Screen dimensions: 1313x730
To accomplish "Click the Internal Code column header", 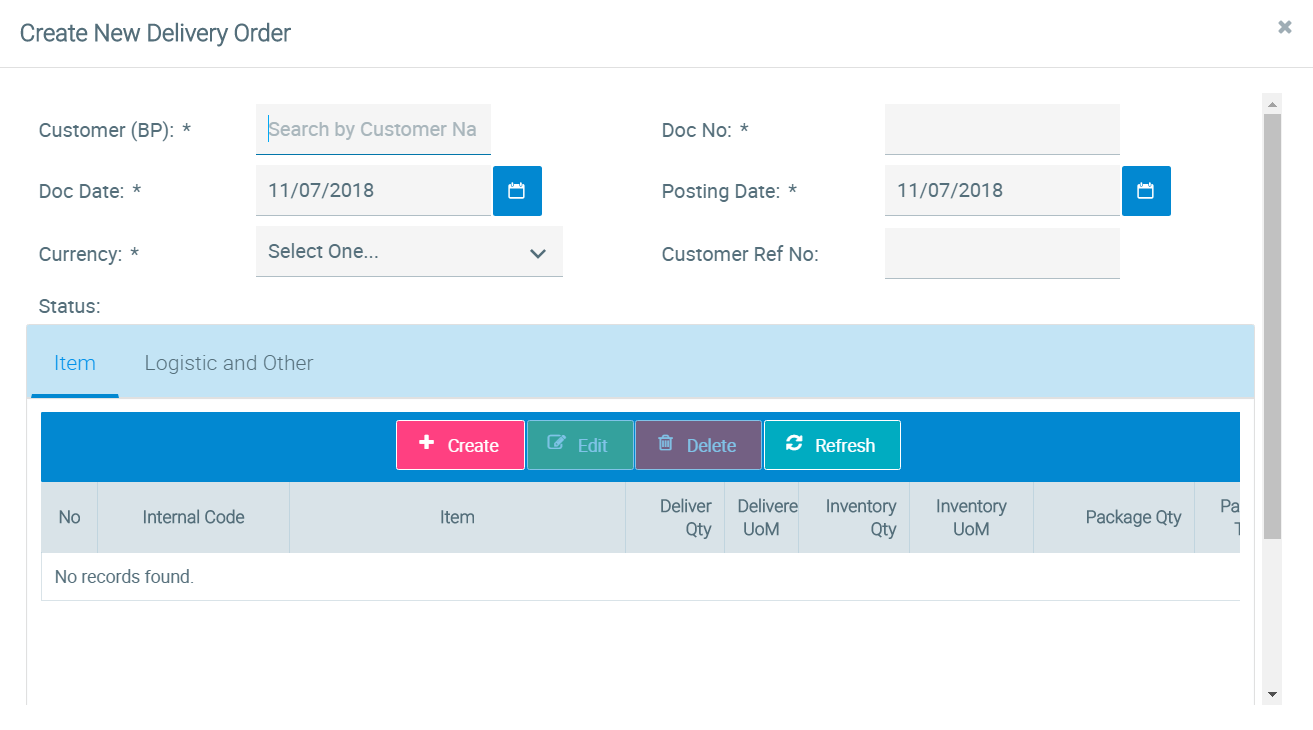I will [x=193, y=517].
